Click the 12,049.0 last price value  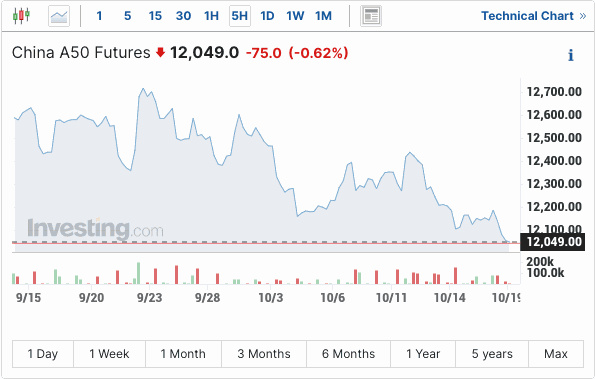[x=205, y=53]
